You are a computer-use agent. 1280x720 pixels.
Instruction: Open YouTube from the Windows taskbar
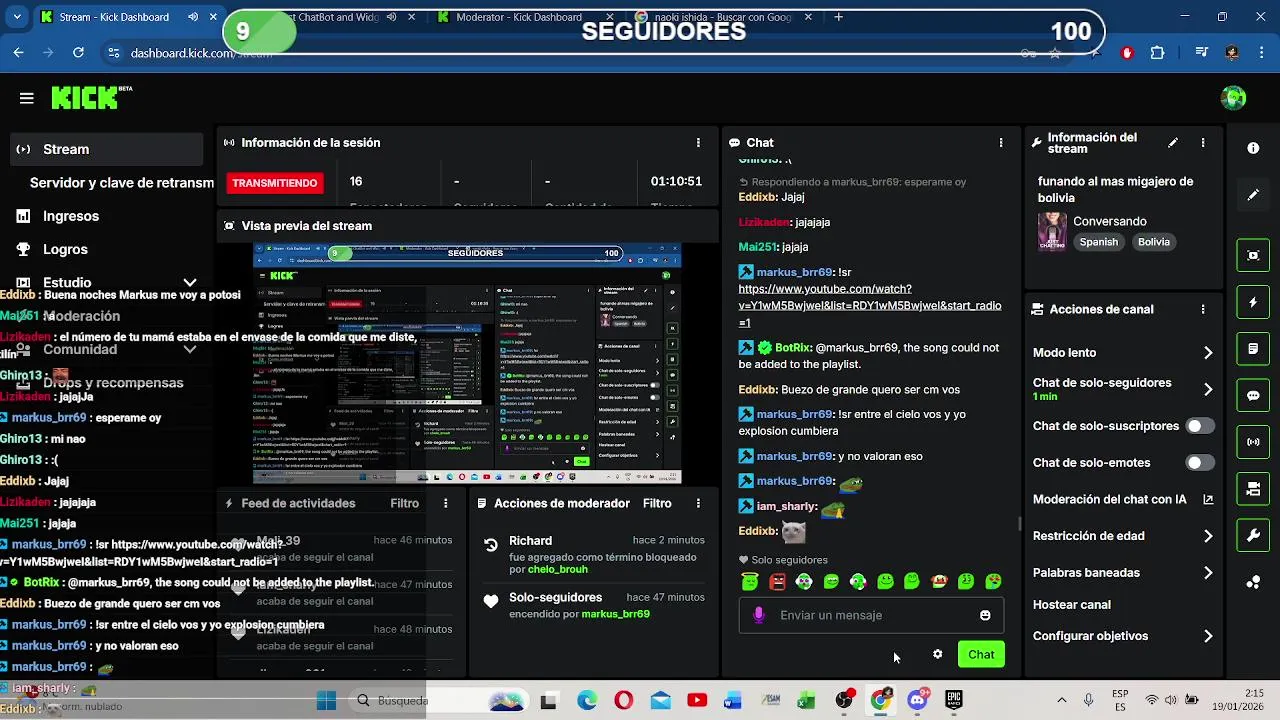click(697, 701)
